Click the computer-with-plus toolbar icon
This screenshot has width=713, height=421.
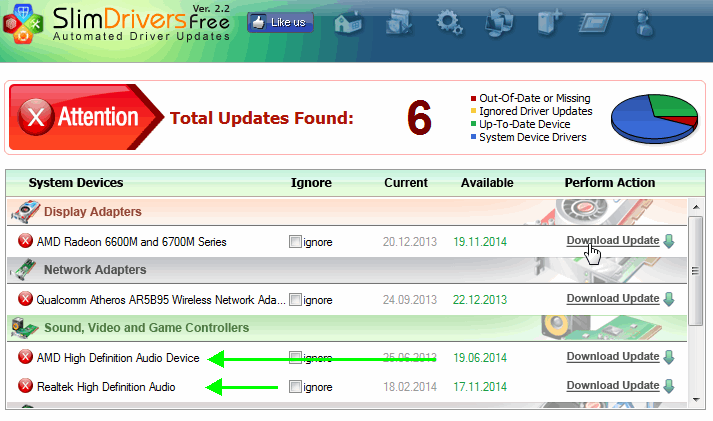pyautogui.click(x=550, y=22)
